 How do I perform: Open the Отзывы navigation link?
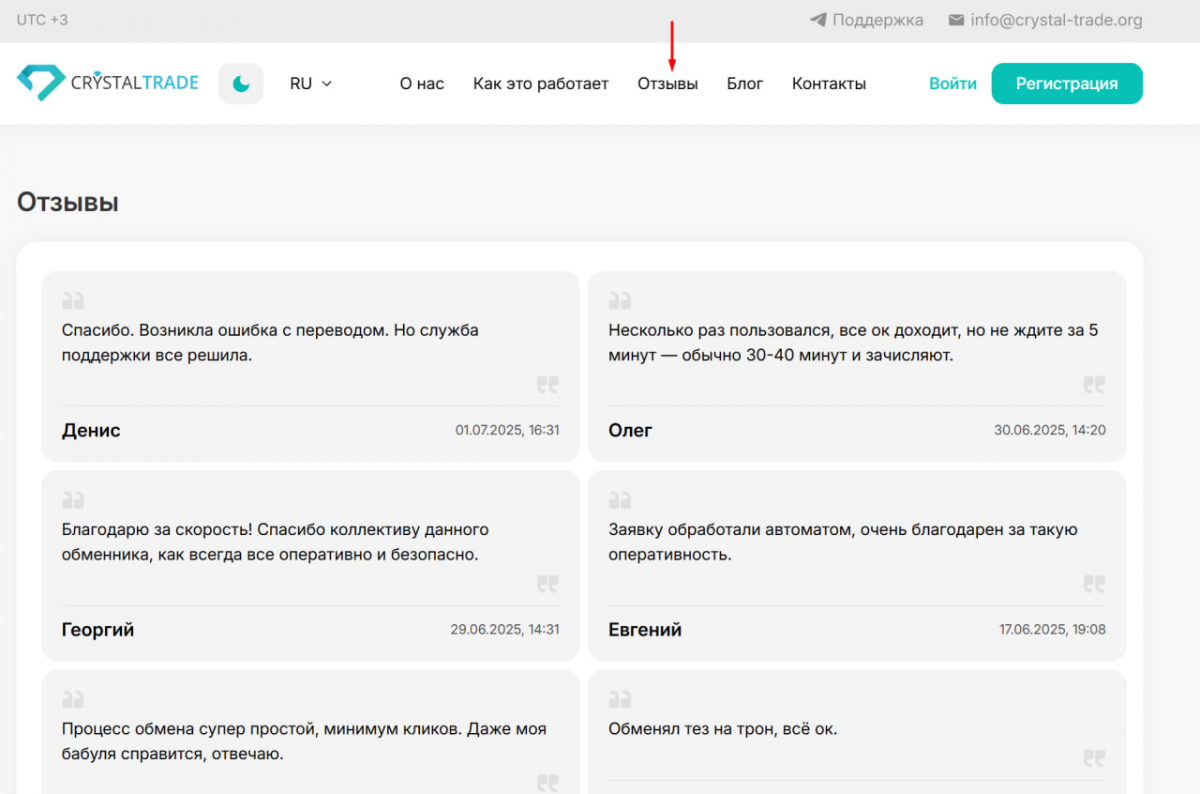pyautogui.click(x=667, y=84)
